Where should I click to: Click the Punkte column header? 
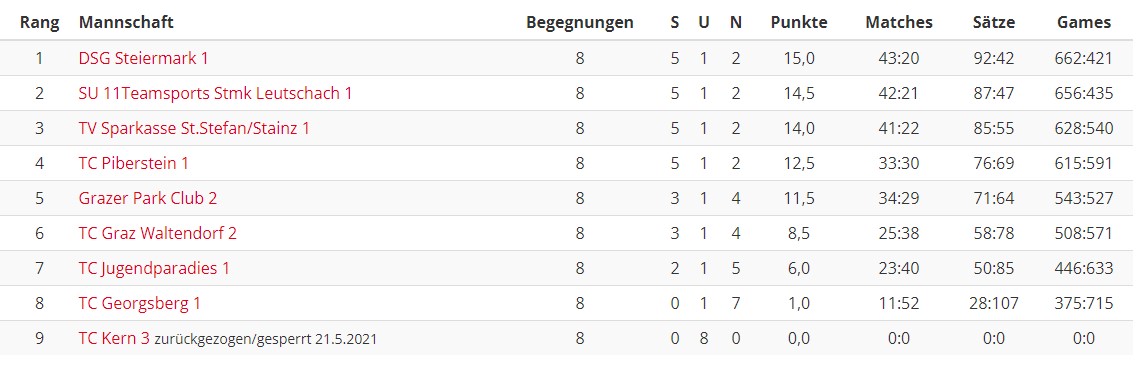point(799,23)
